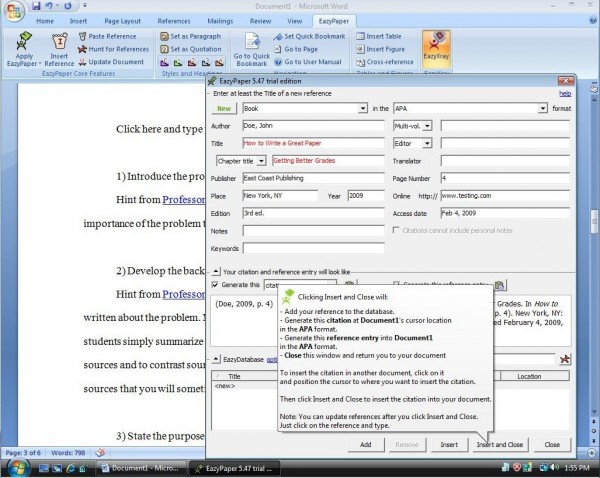Click the Author field with Doe, John
600x478 pixels.
pos(313,126)
